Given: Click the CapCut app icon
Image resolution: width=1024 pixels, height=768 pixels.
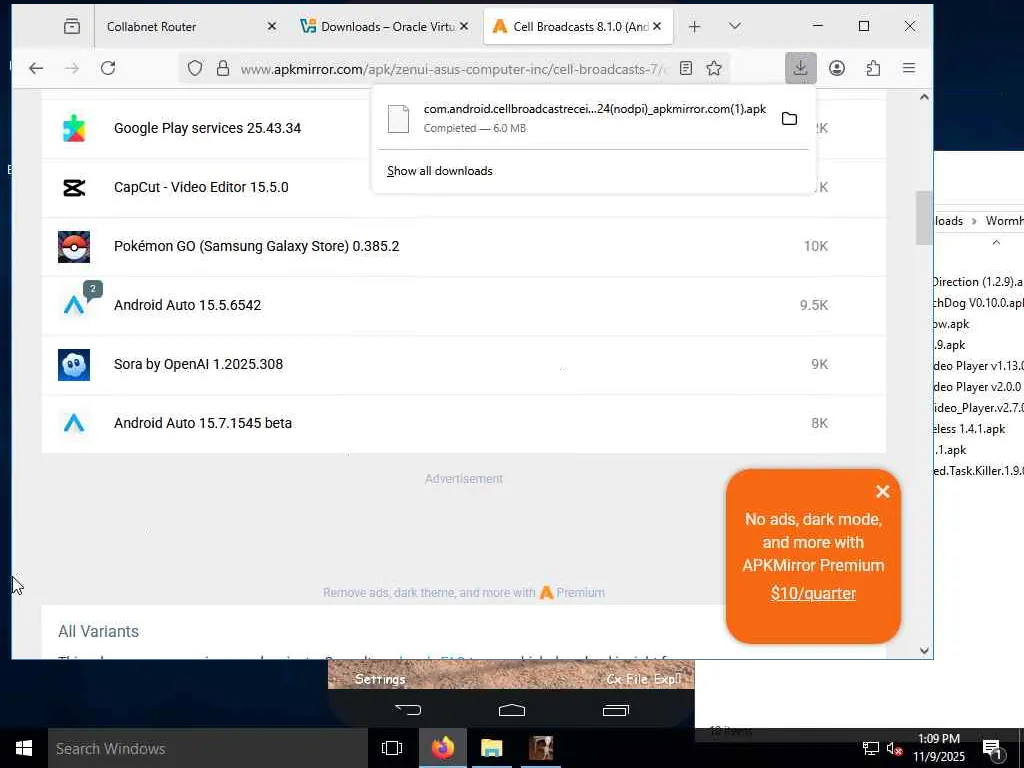Looking at the screenshot, I should [74, 187].
